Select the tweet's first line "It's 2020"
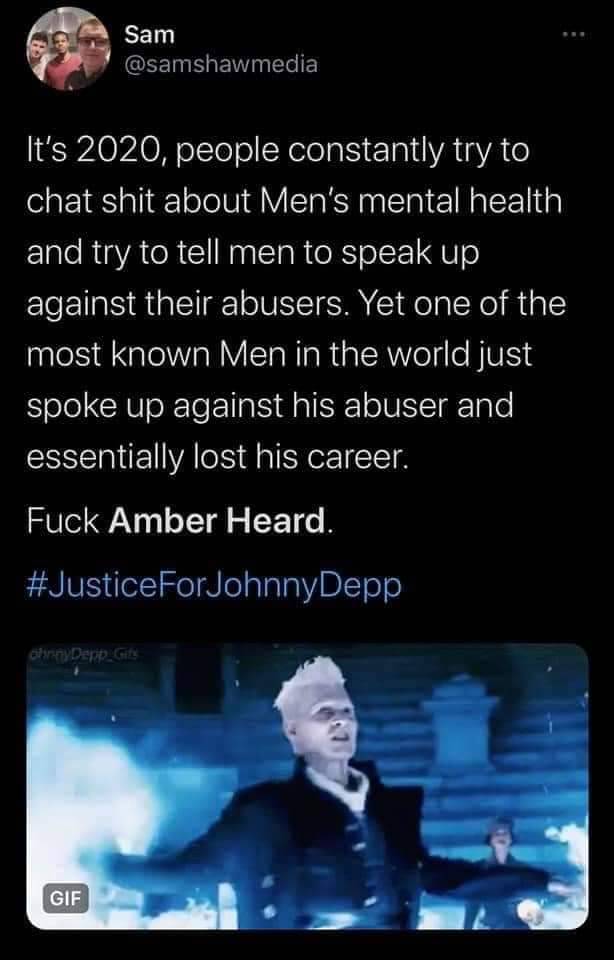This screenshot has height=960, width=614. click(93, 151)
